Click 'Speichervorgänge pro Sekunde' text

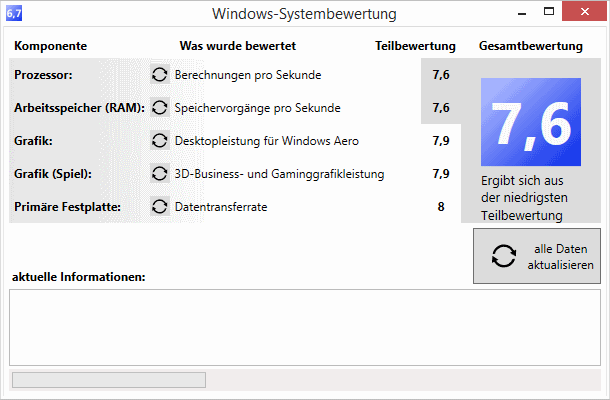[258, 108]
